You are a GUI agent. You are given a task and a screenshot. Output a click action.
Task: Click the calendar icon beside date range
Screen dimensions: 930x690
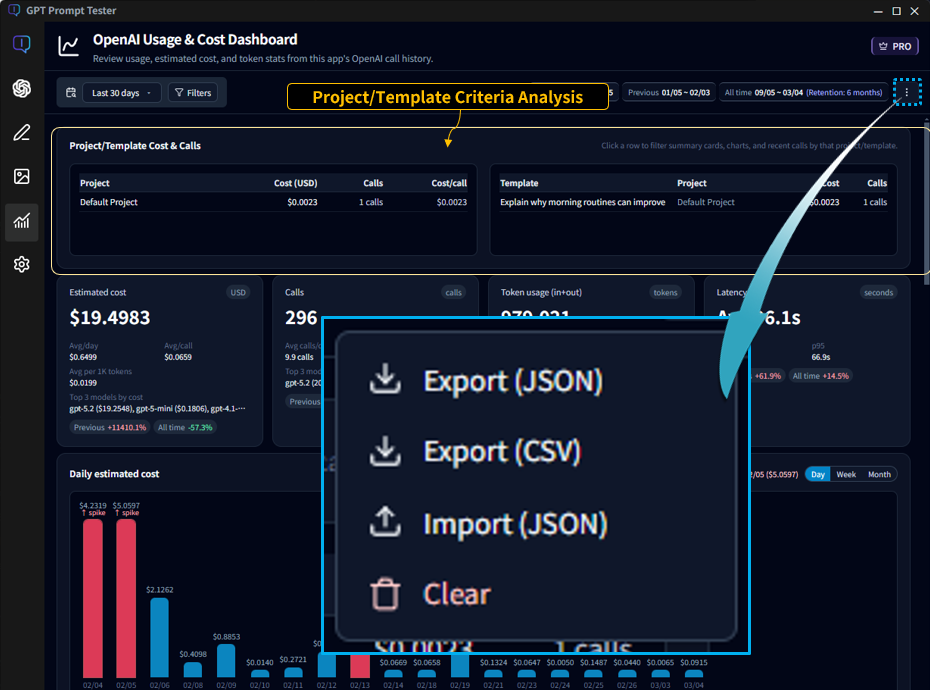[71, 93]
